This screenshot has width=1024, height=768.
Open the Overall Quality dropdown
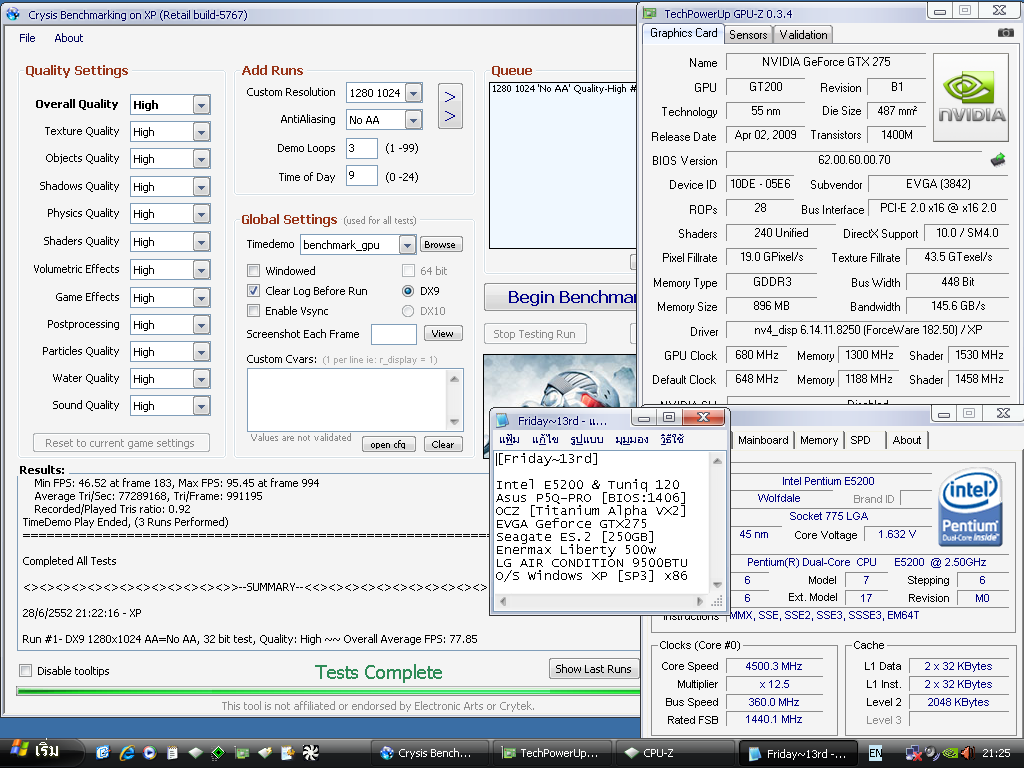201,105
